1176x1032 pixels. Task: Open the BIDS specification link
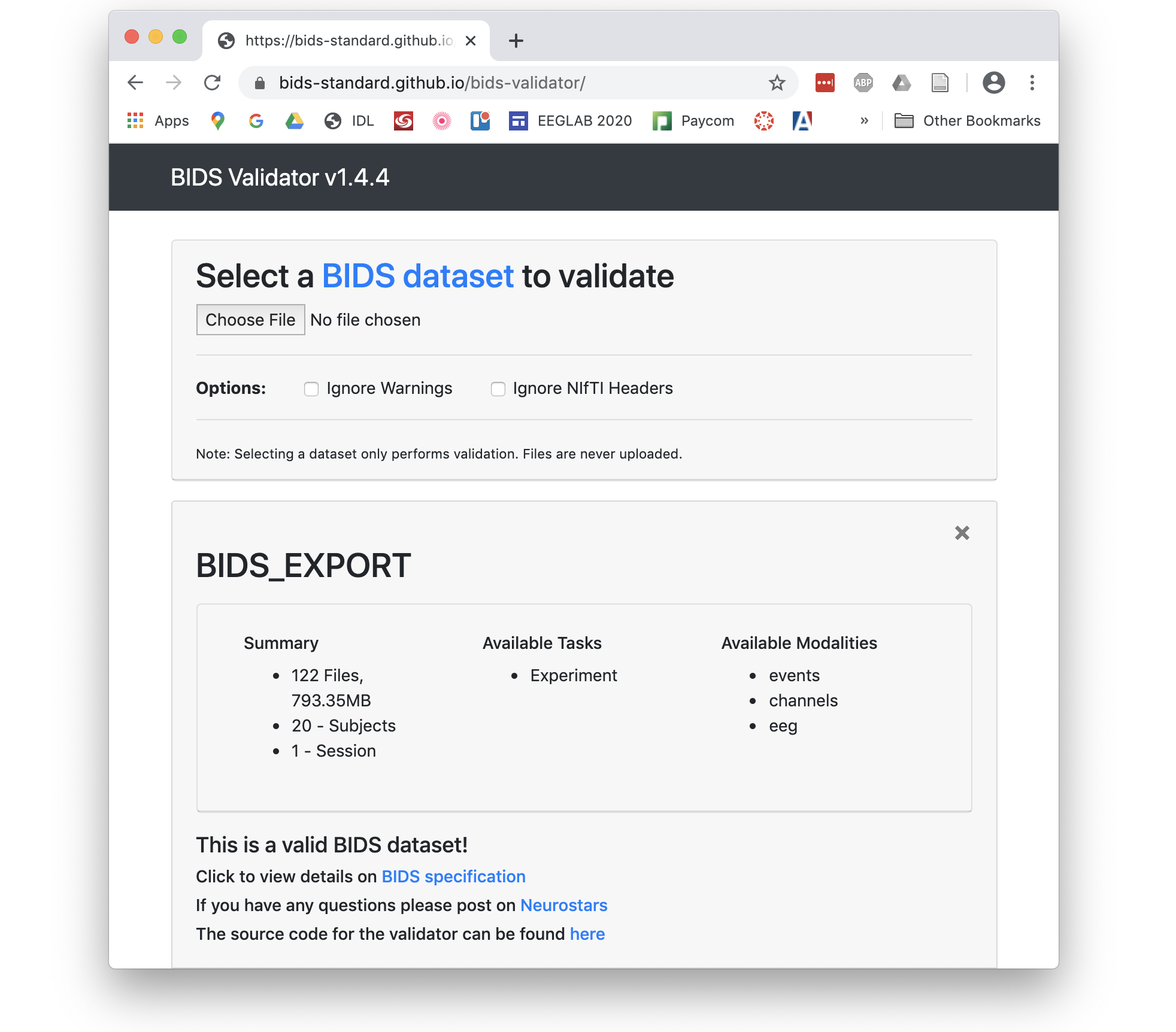click(453, 876)
